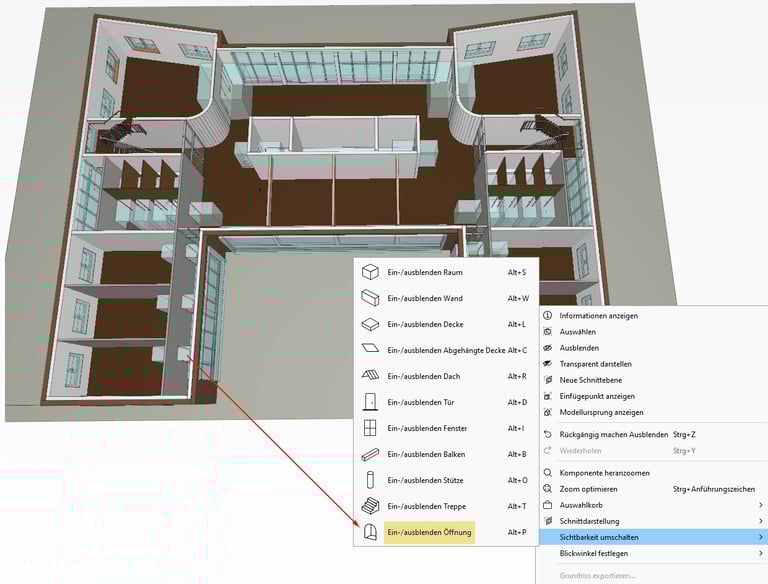Viewport: 768px width, 584px height.
Task: Click the central room block in 3D model
Action: pos(334,147)
